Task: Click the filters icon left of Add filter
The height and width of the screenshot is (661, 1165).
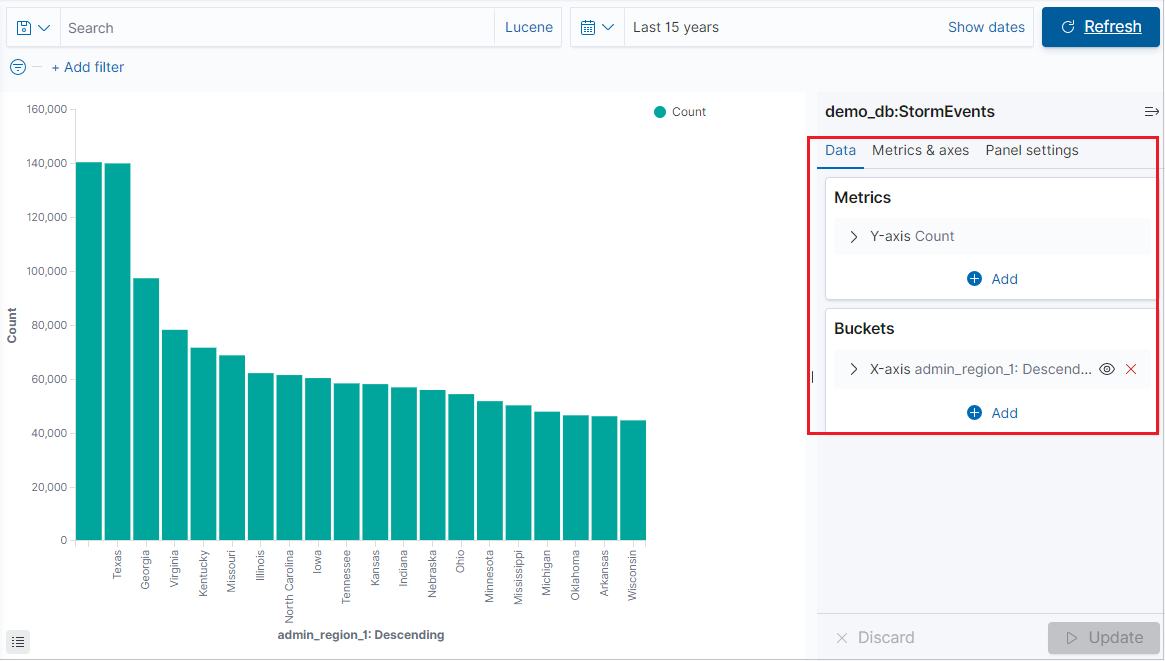Action: pos(17,67)
